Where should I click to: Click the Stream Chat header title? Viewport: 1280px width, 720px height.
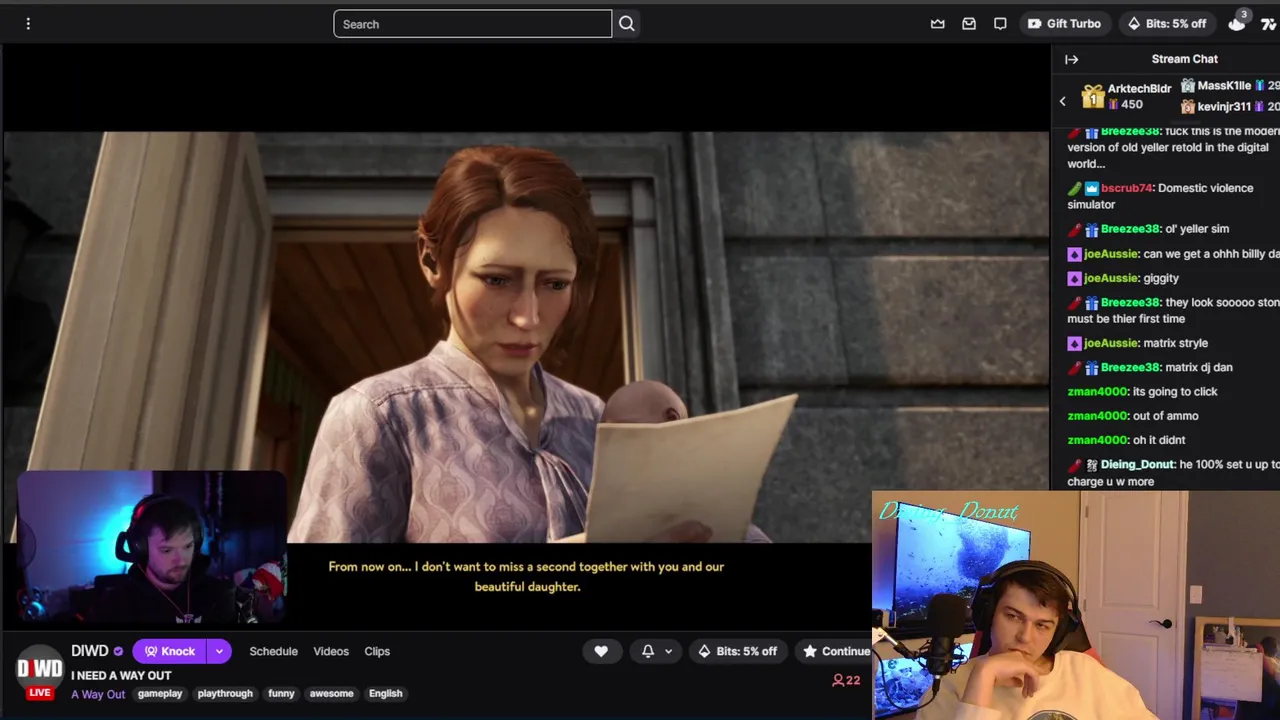[1184, 59]
